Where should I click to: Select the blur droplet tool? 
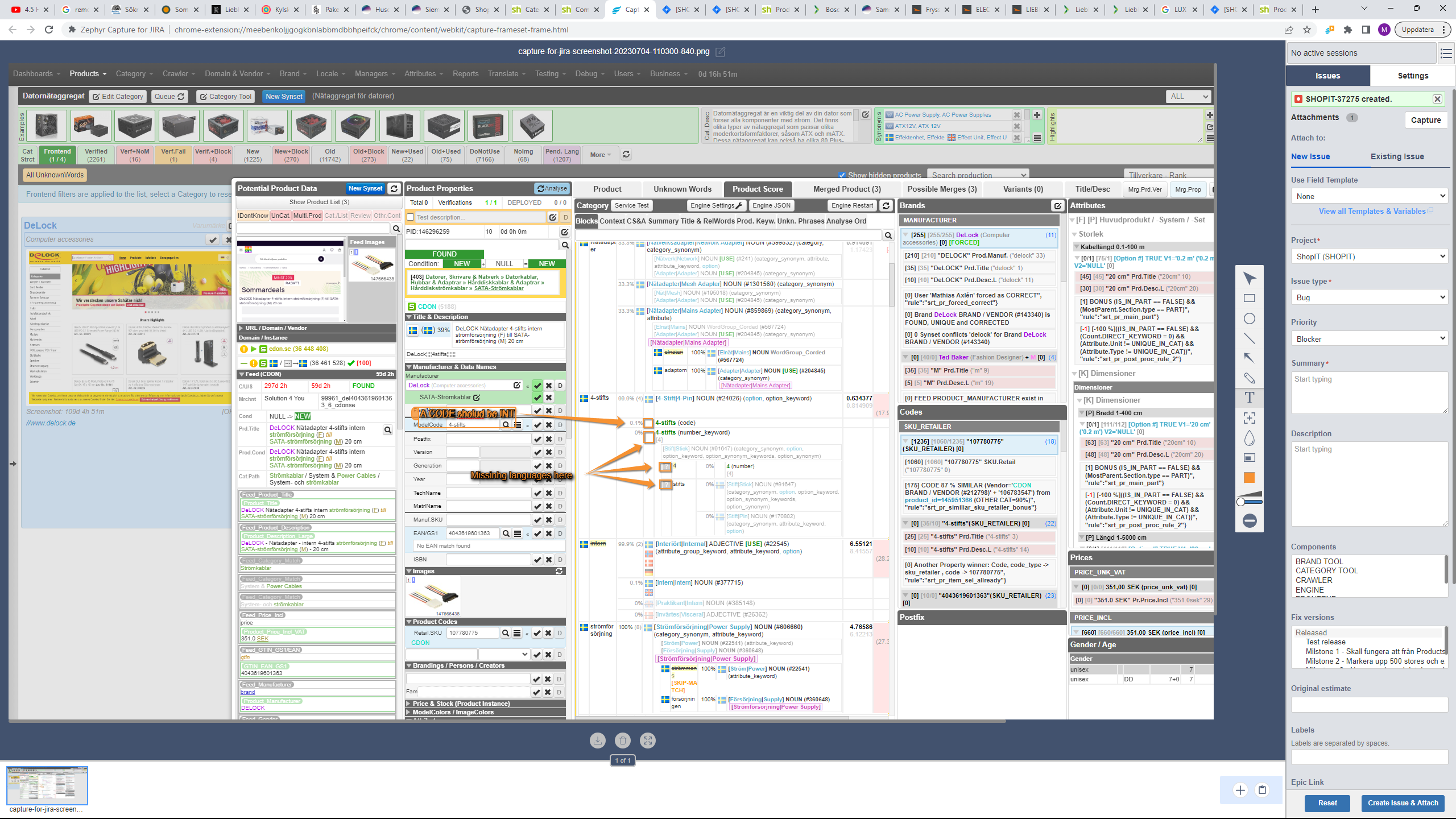tap(1249, 438)
